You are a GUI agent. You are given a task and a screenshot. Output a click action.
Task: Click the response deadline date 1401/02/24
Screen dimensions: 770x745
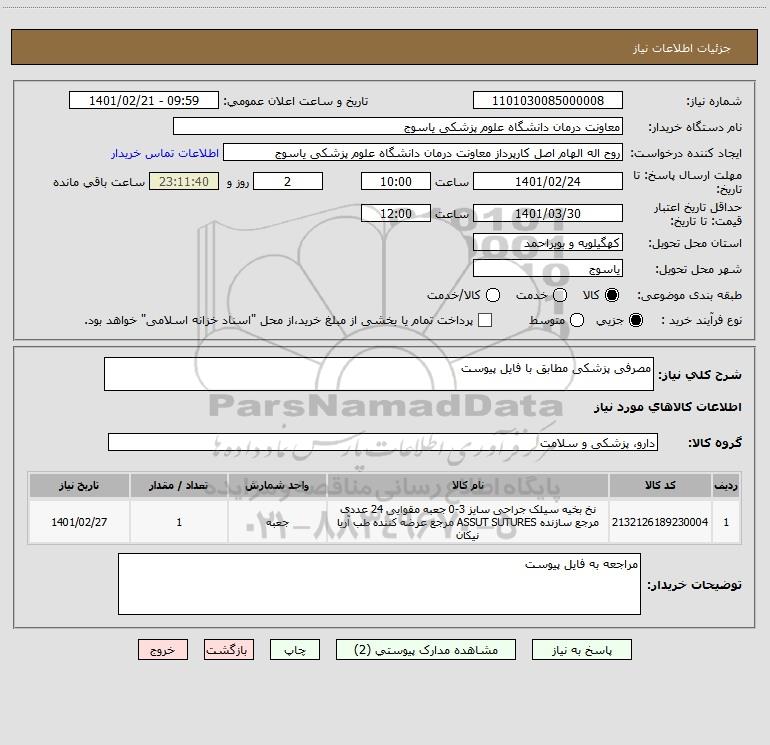point(548,181)
